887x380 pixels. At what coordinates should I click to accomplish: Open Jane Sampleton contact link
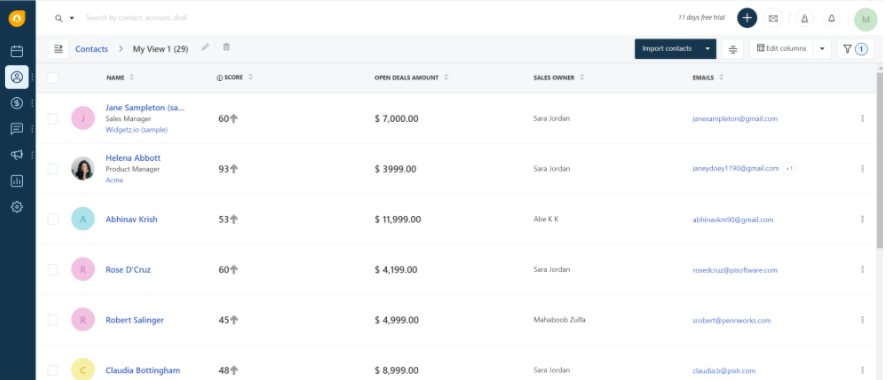pos(145,107)
